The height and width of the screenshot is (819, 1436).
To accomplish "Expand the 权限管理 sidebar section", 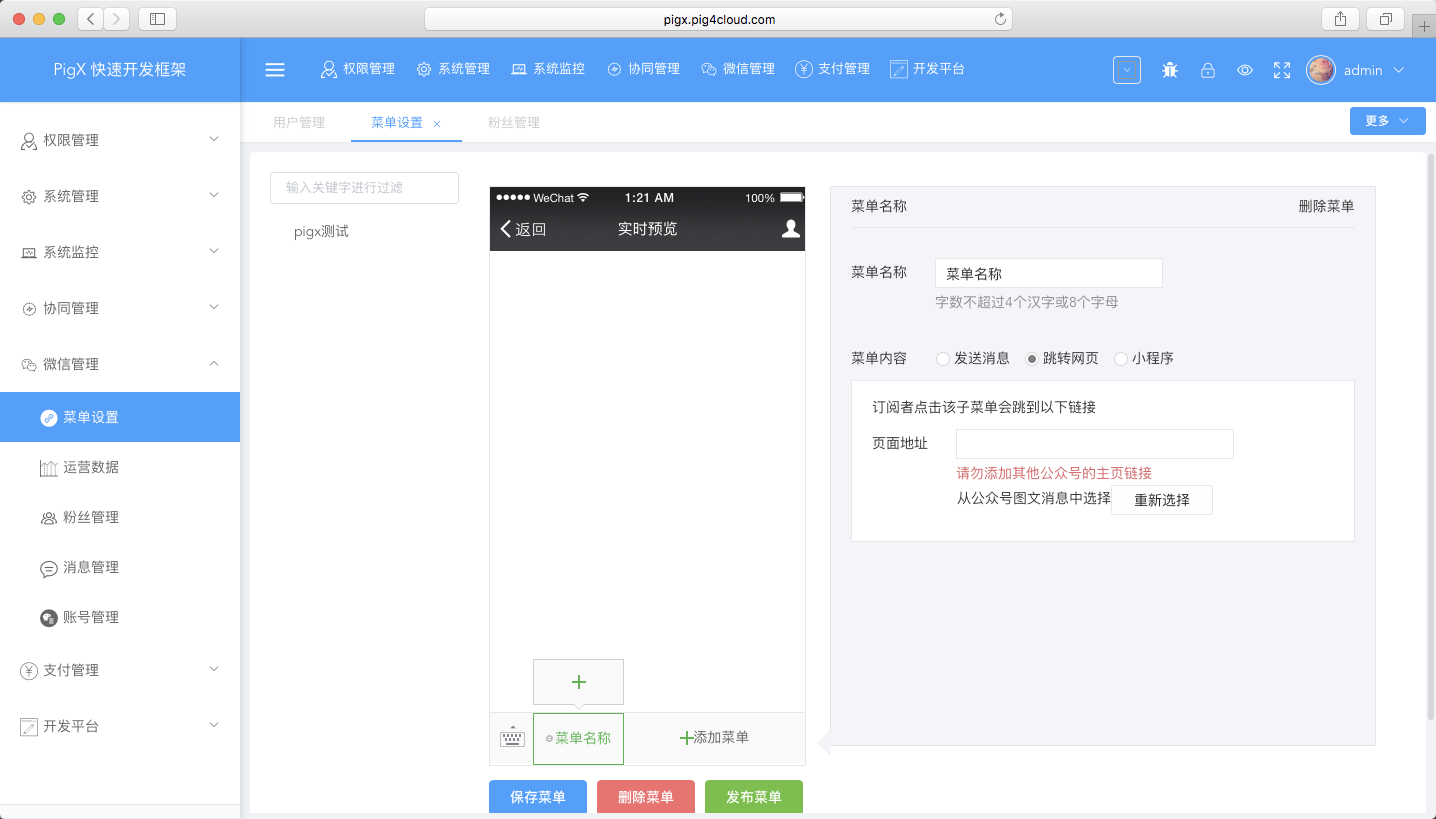I will tap(120, 140).
